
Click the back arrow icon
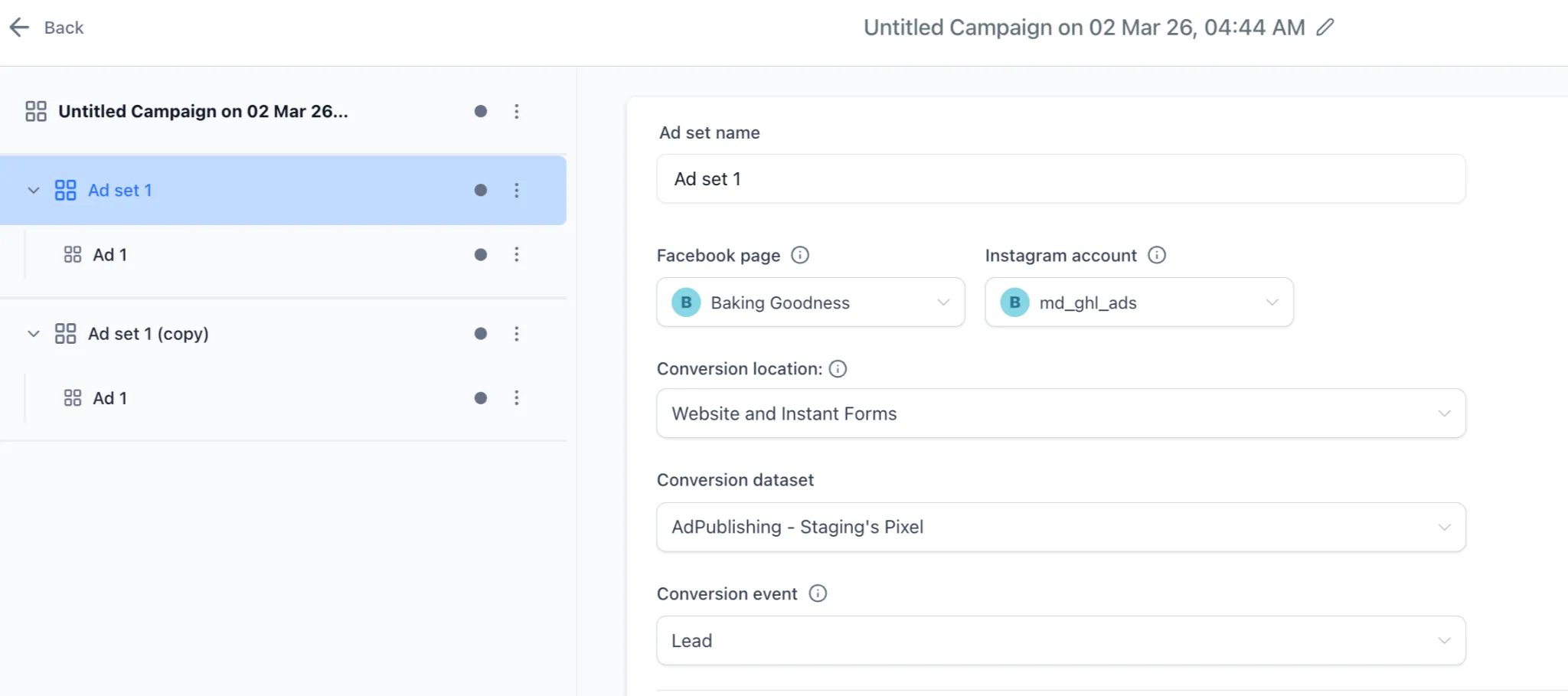tap(19, 28)
